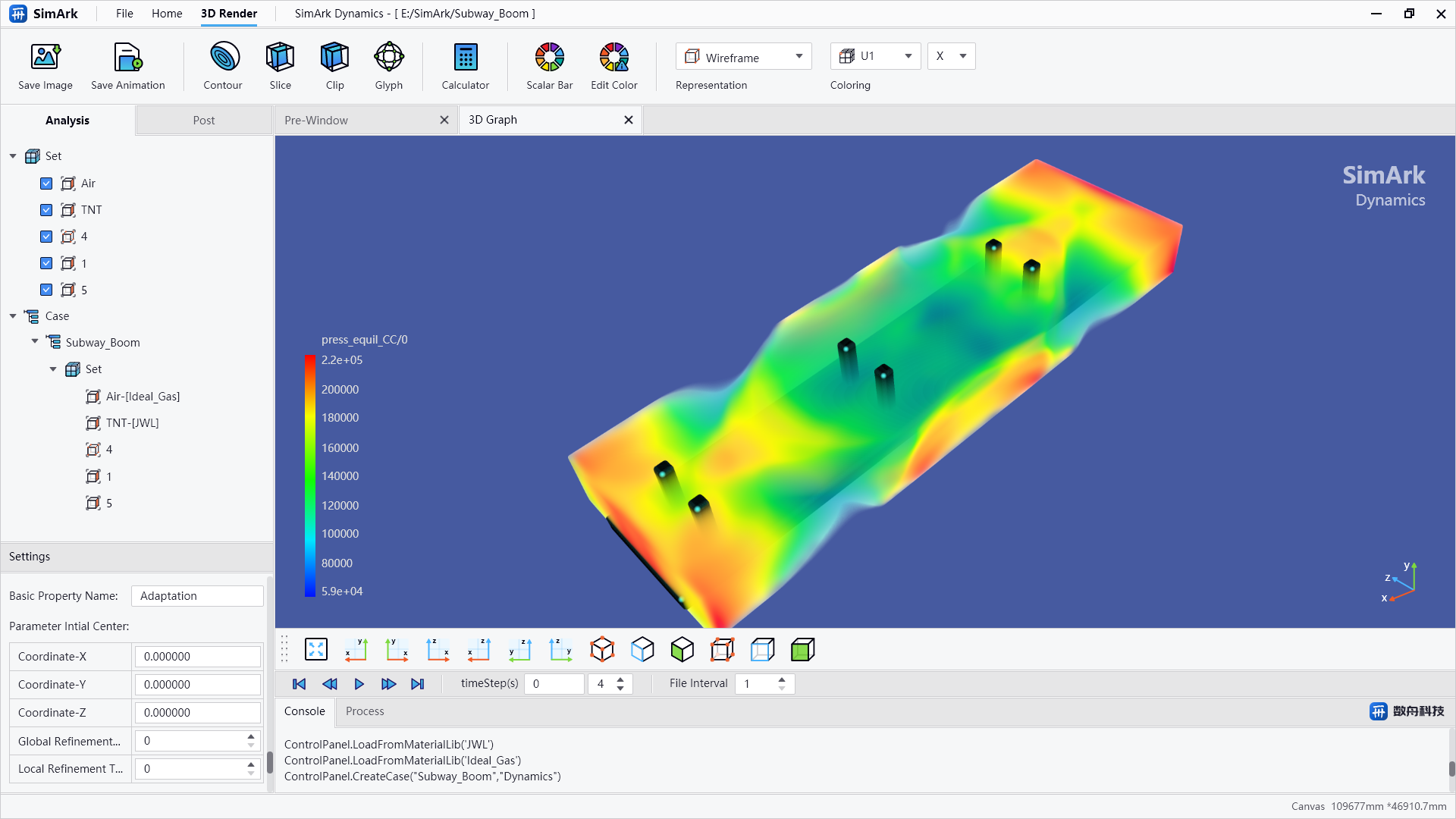
Task: Collapse the Subway_Boom tree node
Action: pos(35,342)
